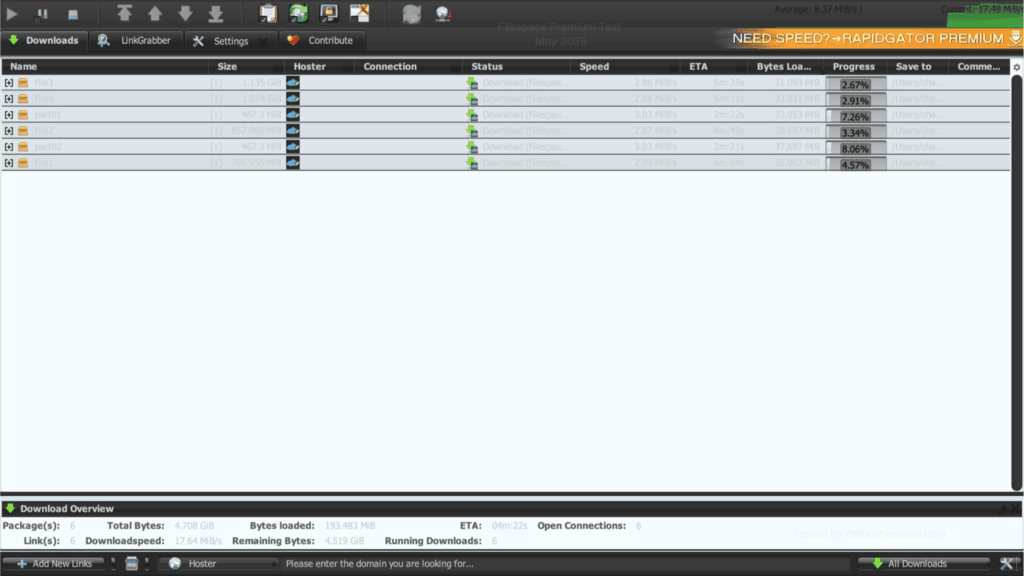The image size is (1024, 576).
Task: Sort by the Name column header
Action: tap(104, 67)
